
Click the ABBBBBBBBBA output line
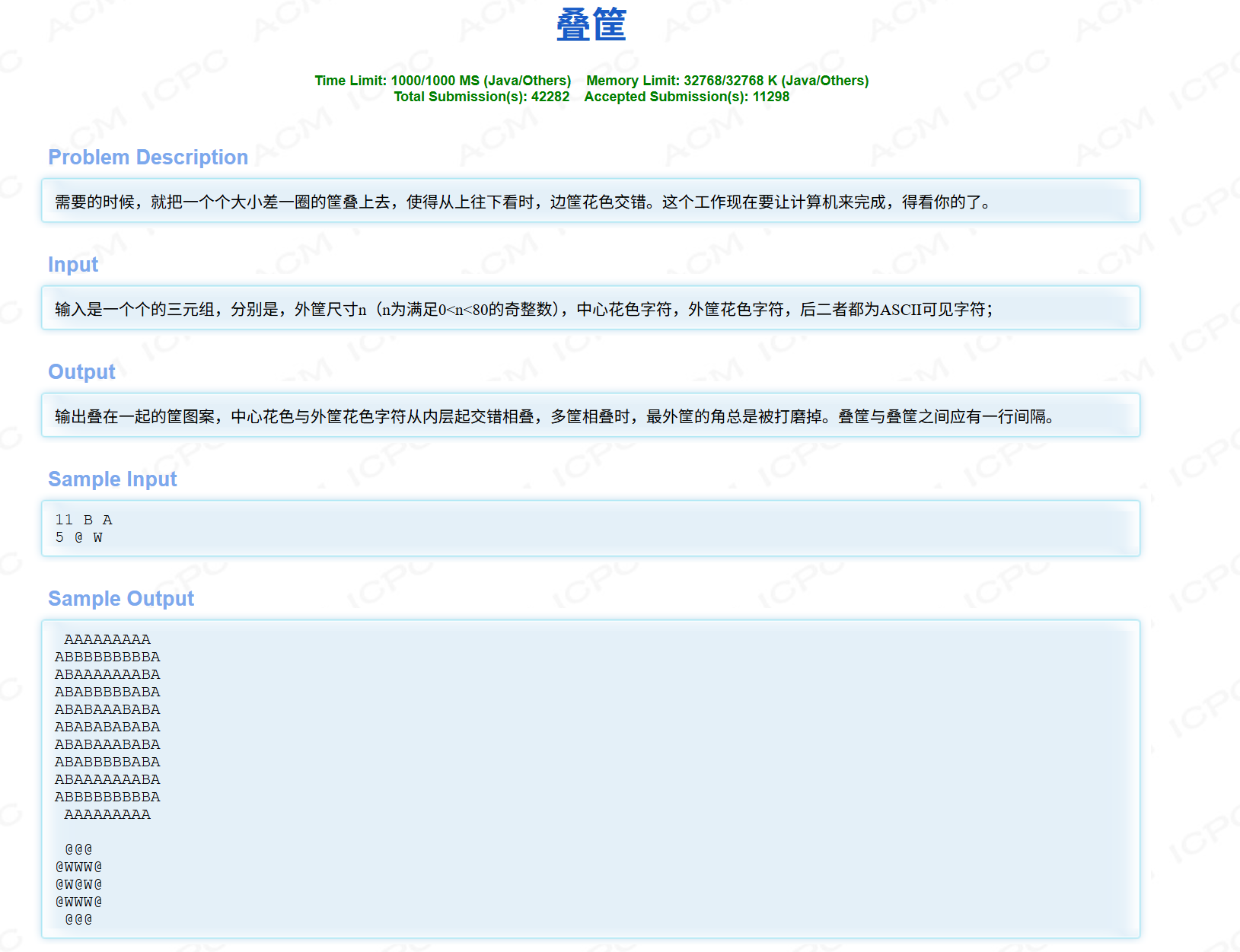tap(107, 656)
